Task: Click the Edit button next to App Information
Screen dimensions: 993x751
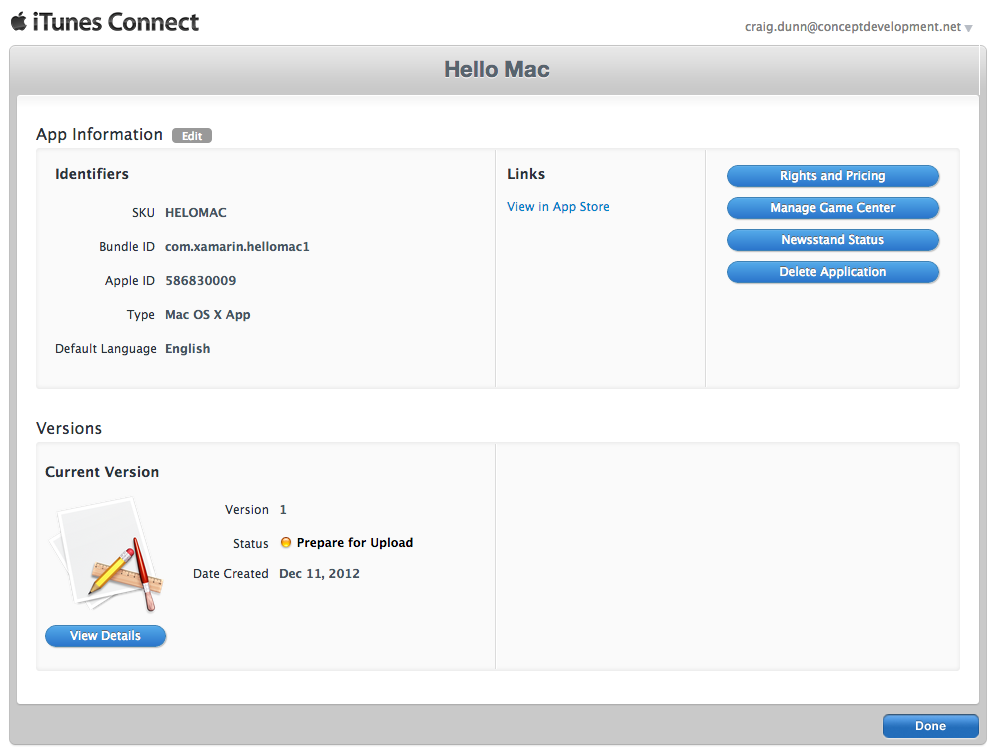Action: [191, 135]
